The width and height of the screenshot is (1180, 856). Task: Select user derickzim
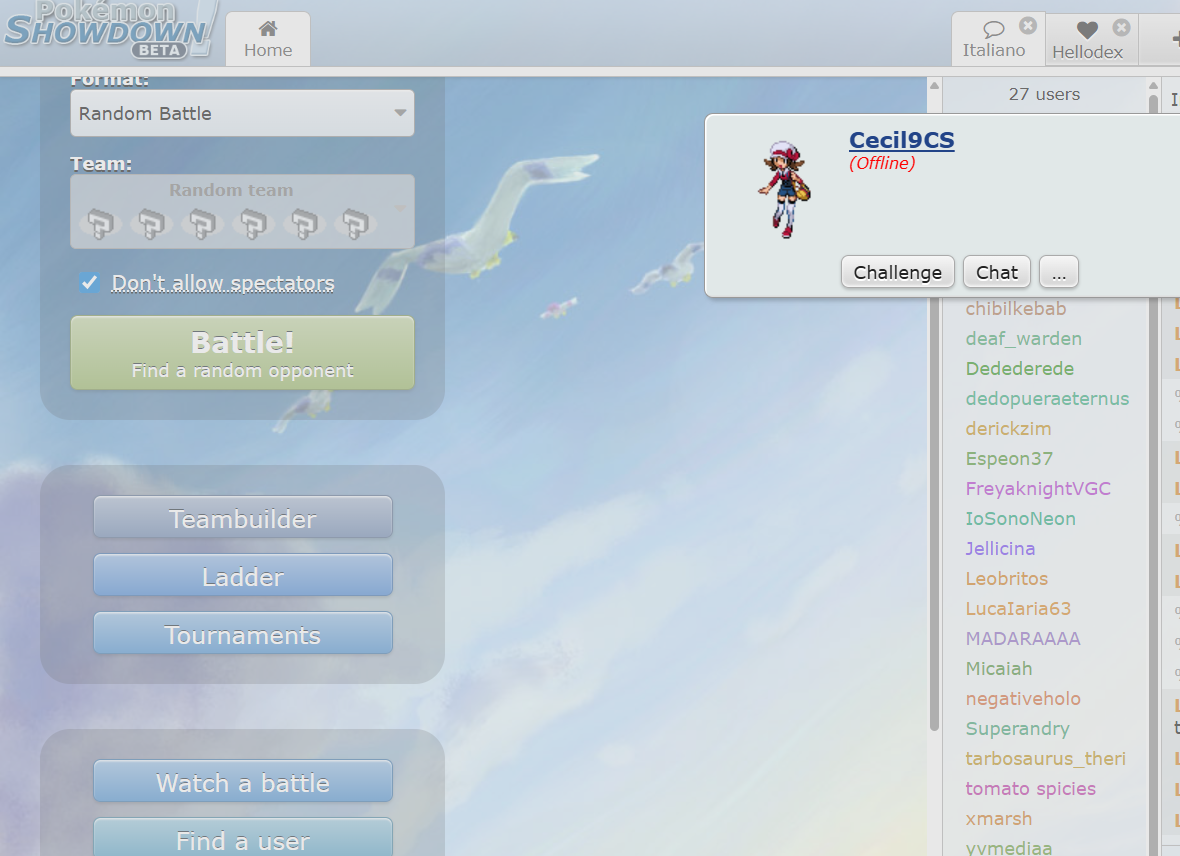pos(1008,429)
